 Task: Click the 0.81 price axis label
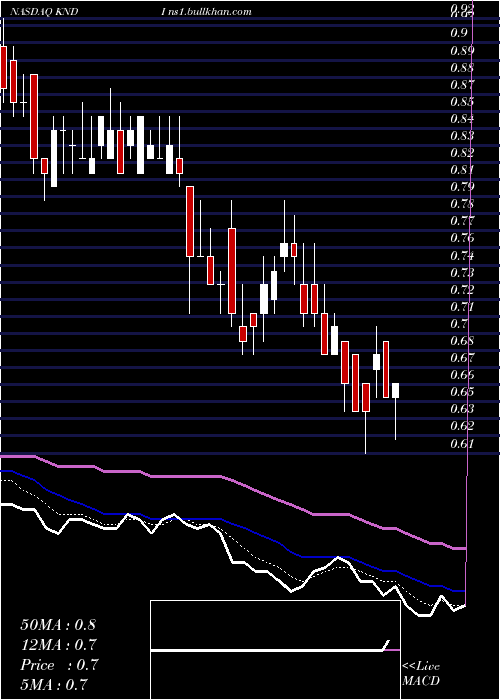coord(462,170)
